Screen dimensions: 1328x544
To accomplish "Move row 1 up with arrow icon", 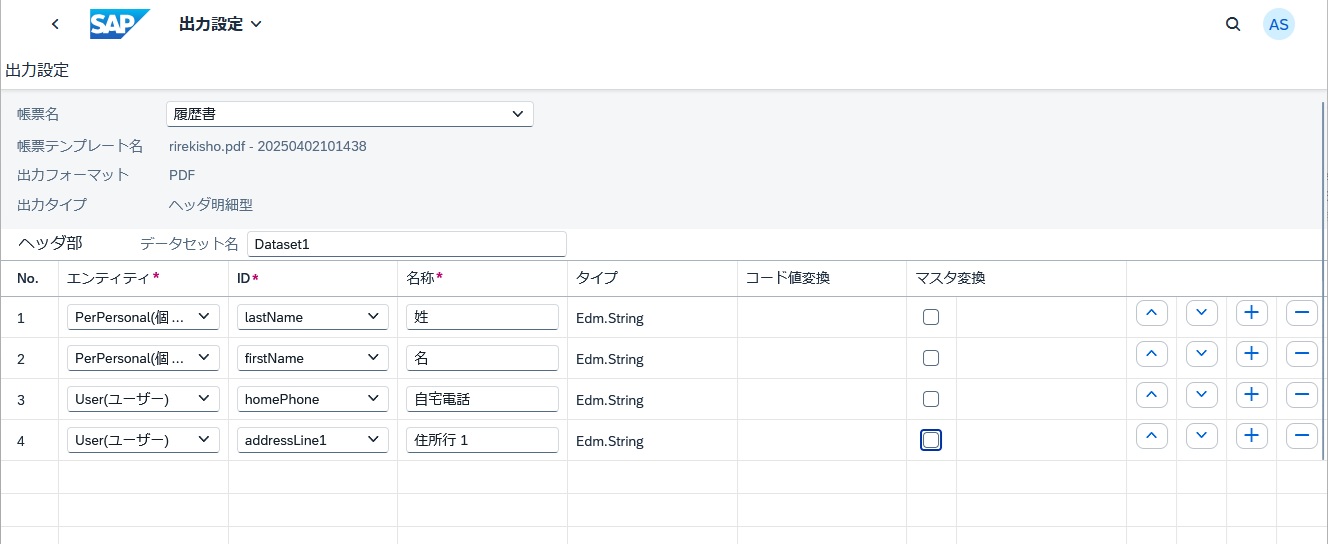I will (x=1151, y=313).
